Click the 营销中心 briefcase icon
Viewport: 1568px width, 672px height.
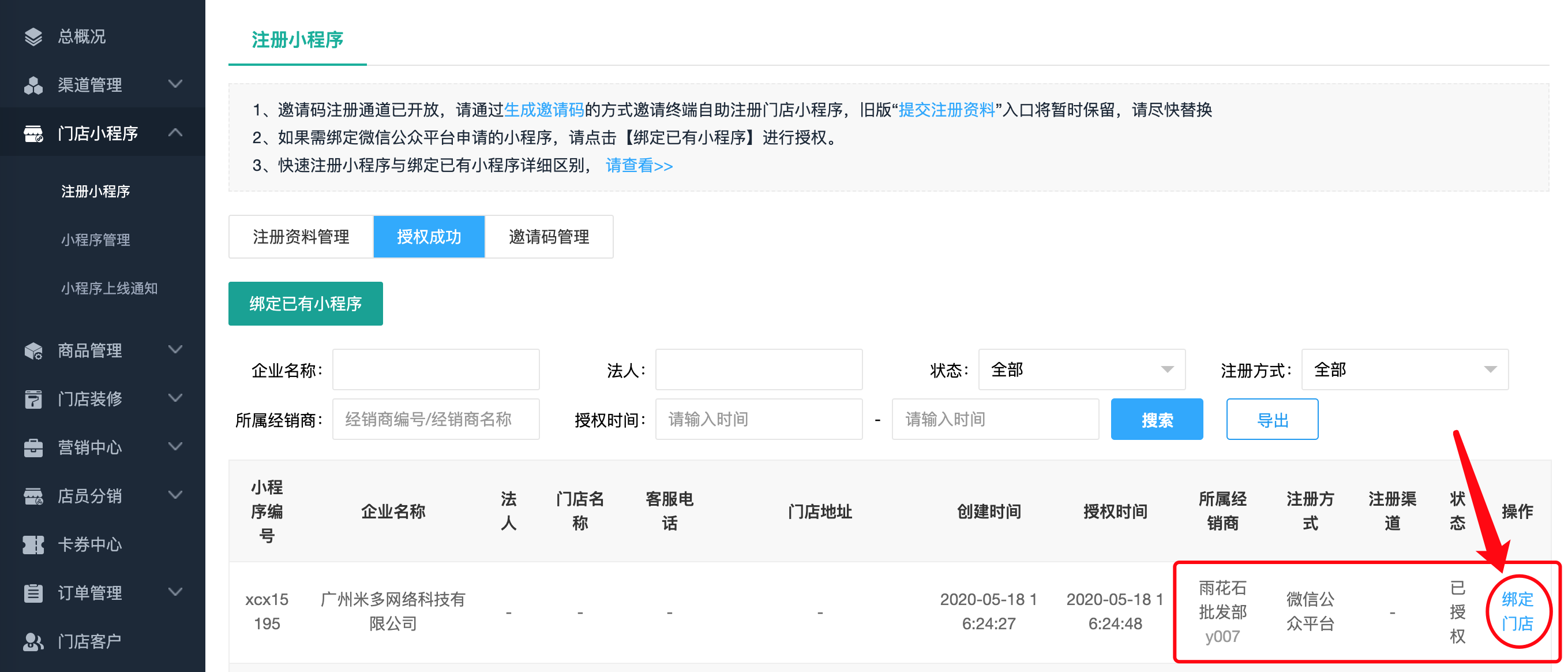33,448
